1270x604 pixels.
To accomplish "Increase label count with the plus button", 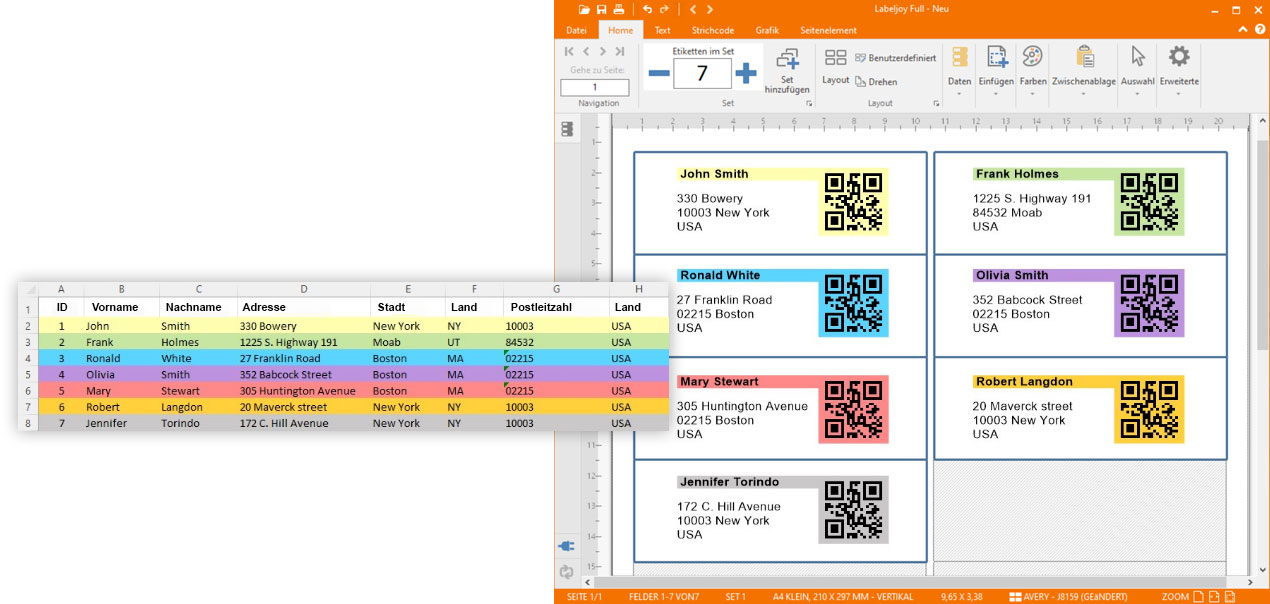I will (746, 73).
